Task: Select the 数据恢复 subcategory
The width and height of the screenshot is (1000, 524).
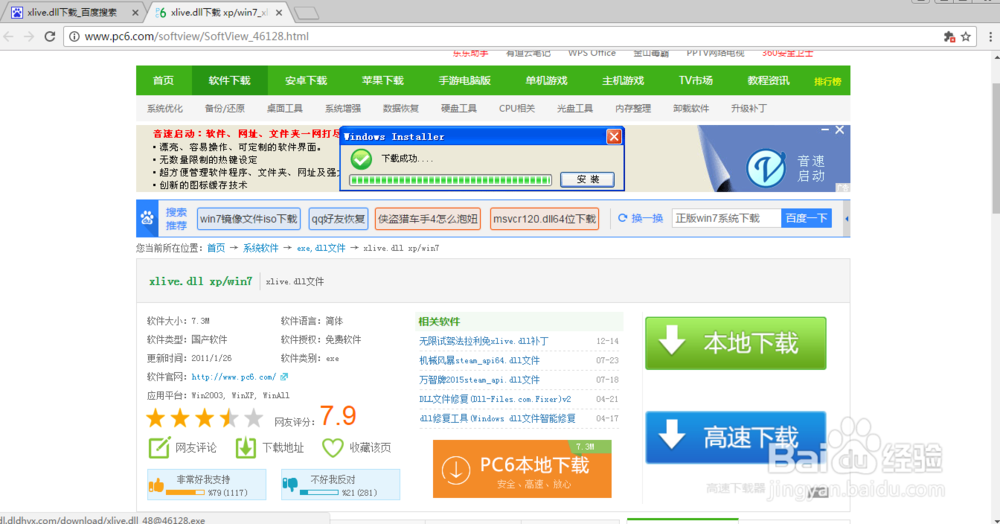Action: pos(401,108)
